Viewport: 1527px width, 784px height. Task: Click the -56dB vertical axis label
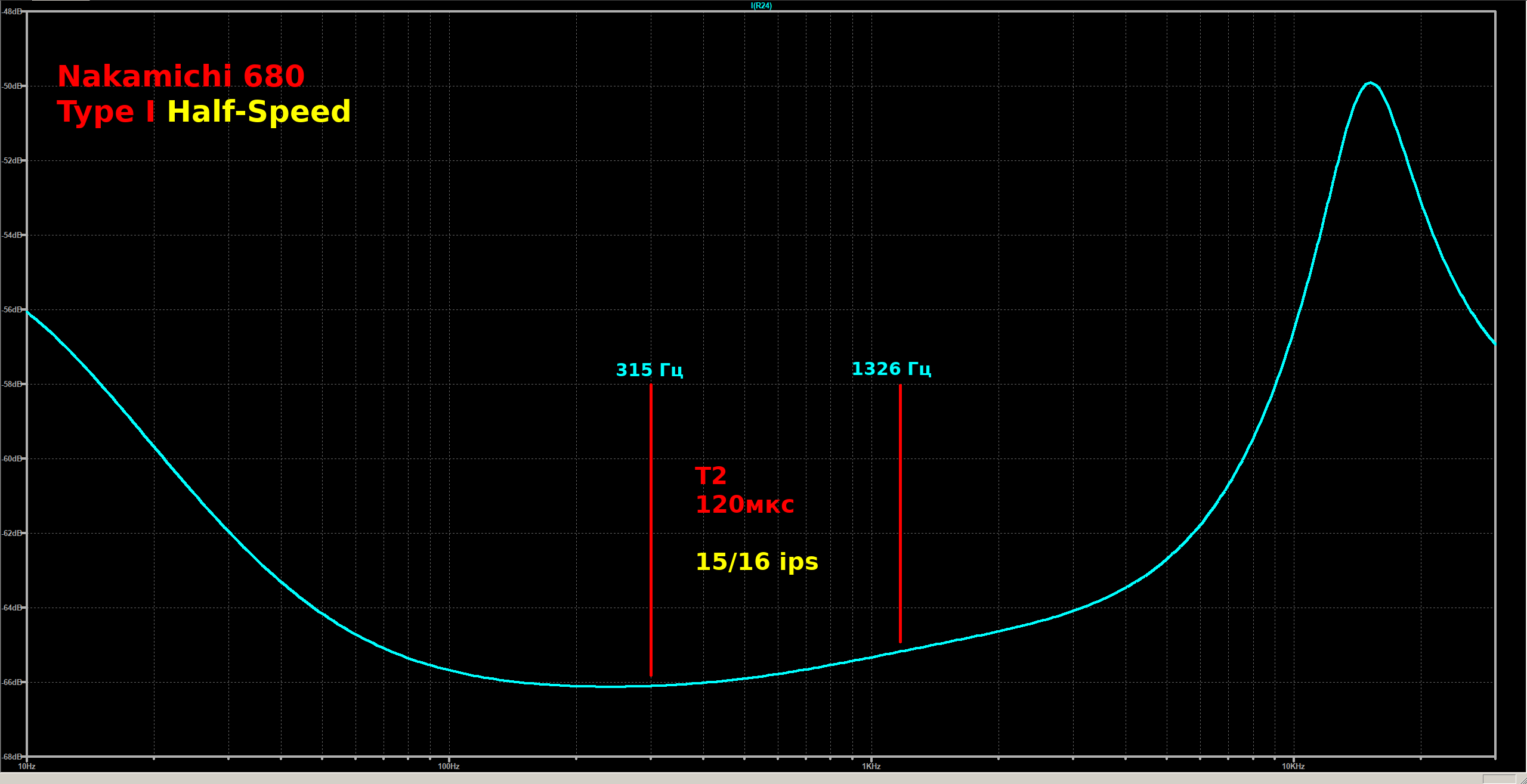(12, 309)
